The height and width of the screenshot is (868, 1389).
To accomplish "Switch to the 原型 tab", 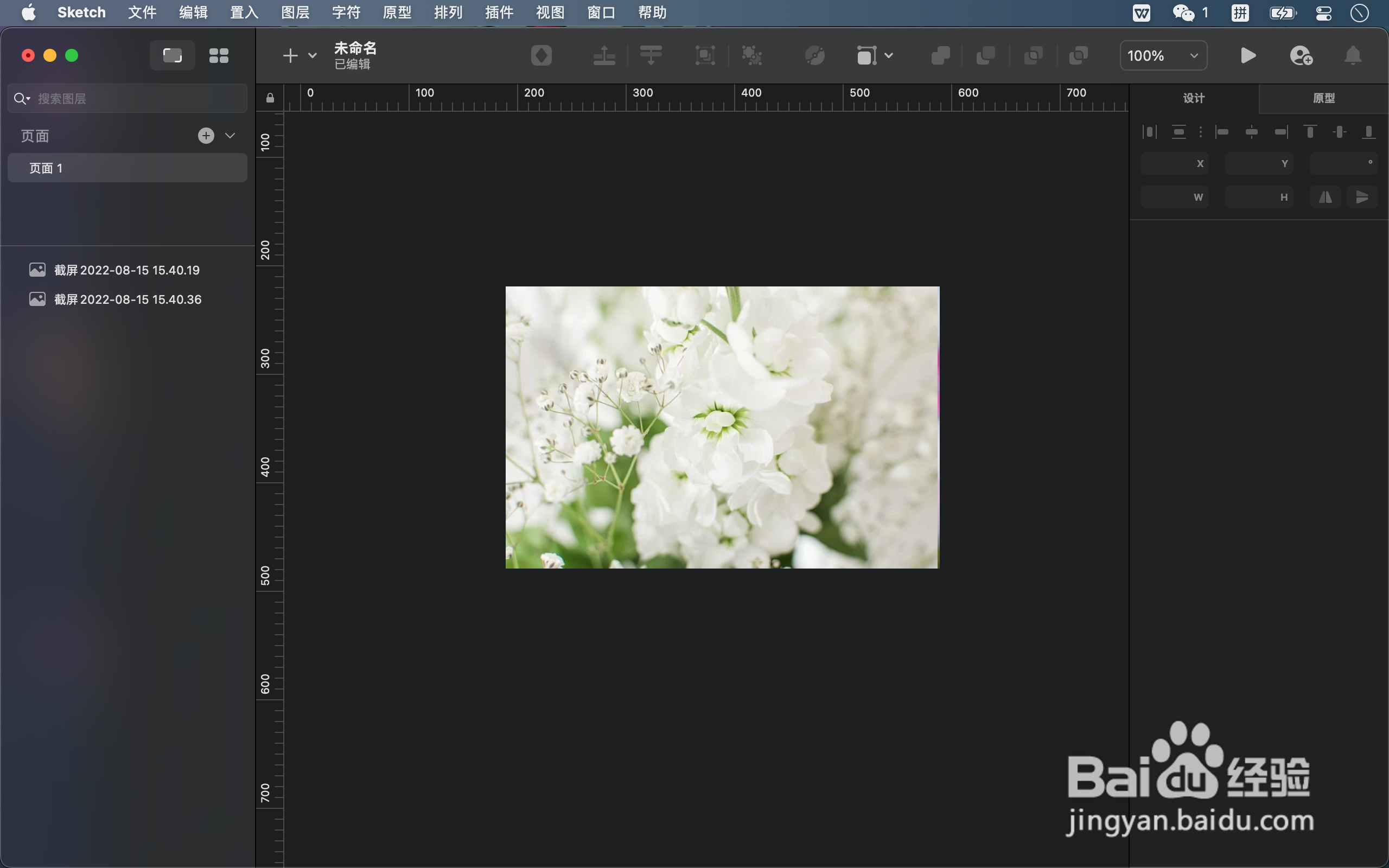I will point(1323,98).
